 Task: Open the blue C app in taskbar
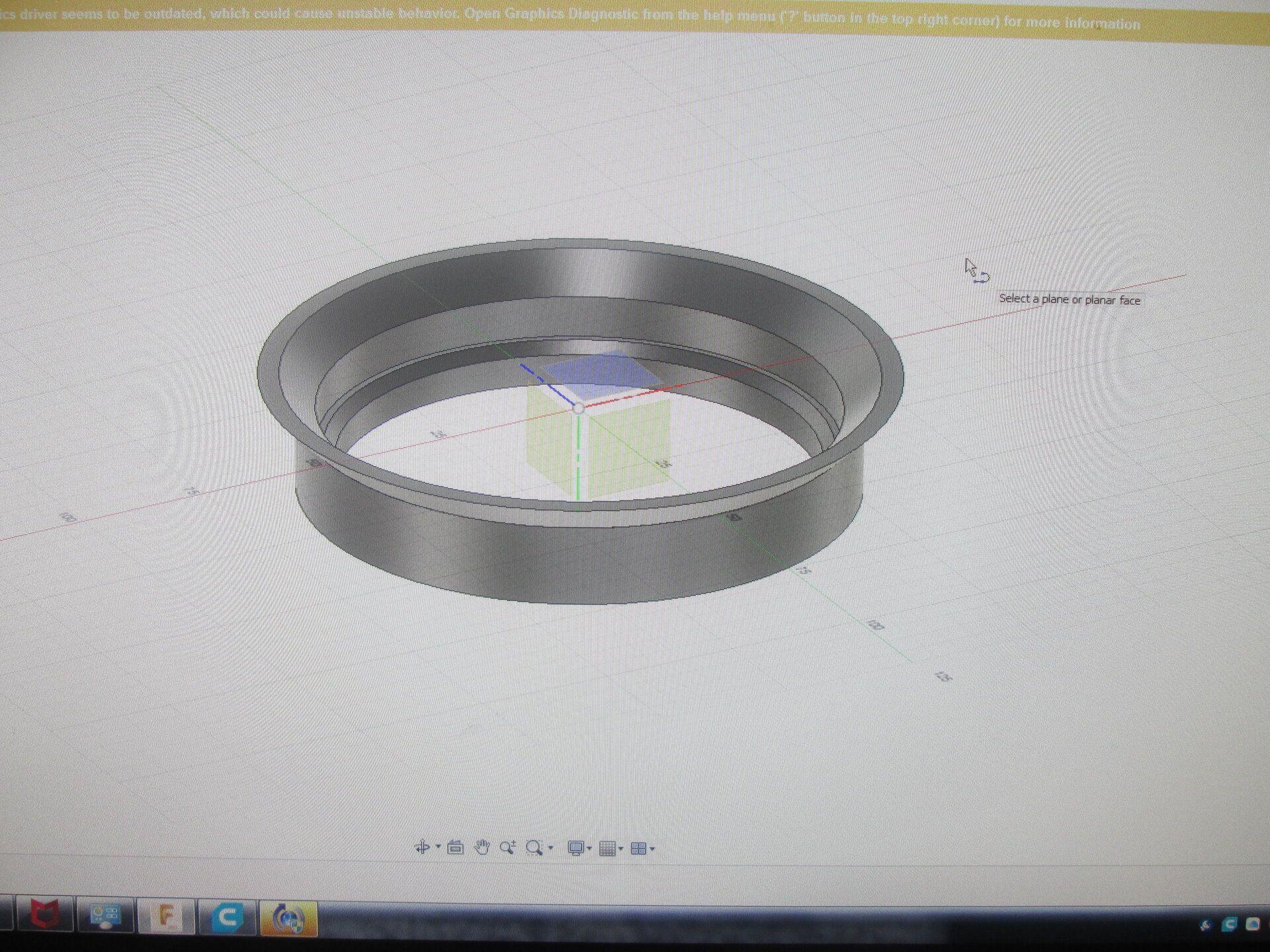tap(227, 918)
